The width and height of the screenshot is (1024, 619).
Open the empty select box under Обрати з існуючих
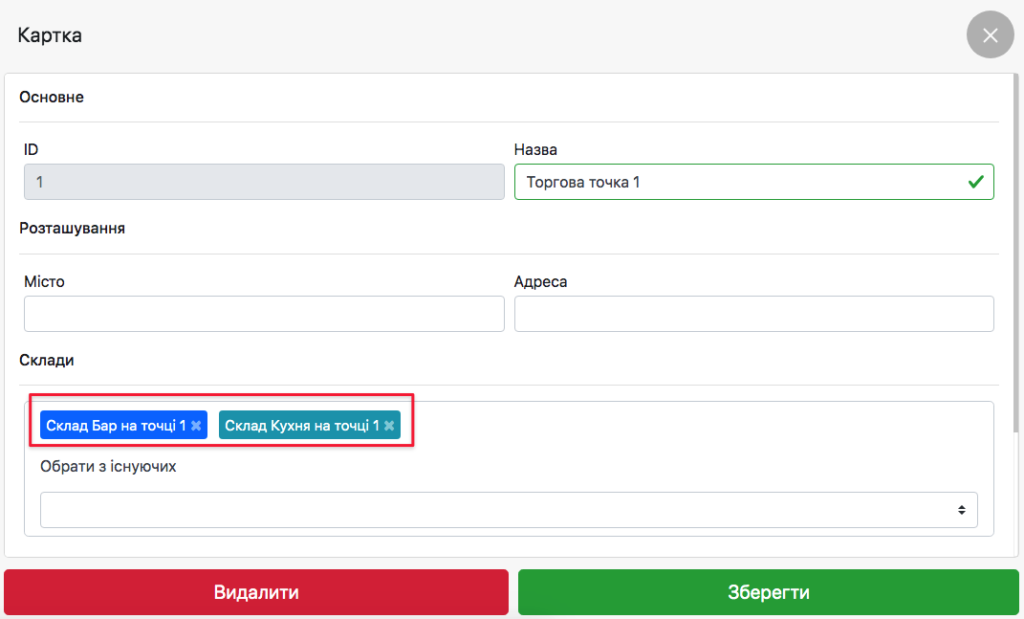(500, 510)
